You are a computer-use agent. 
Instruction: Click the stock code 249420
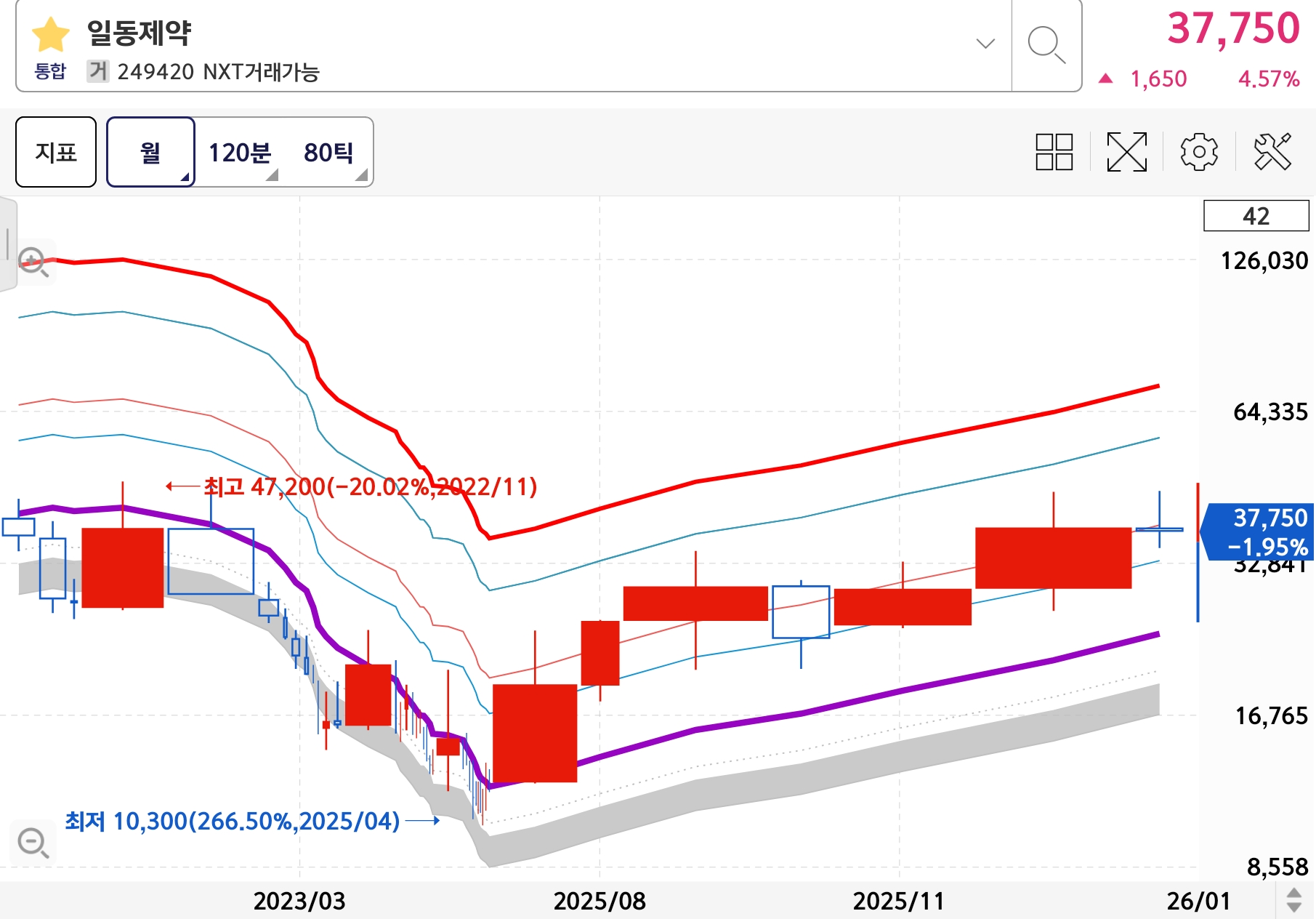pos(156,71)
